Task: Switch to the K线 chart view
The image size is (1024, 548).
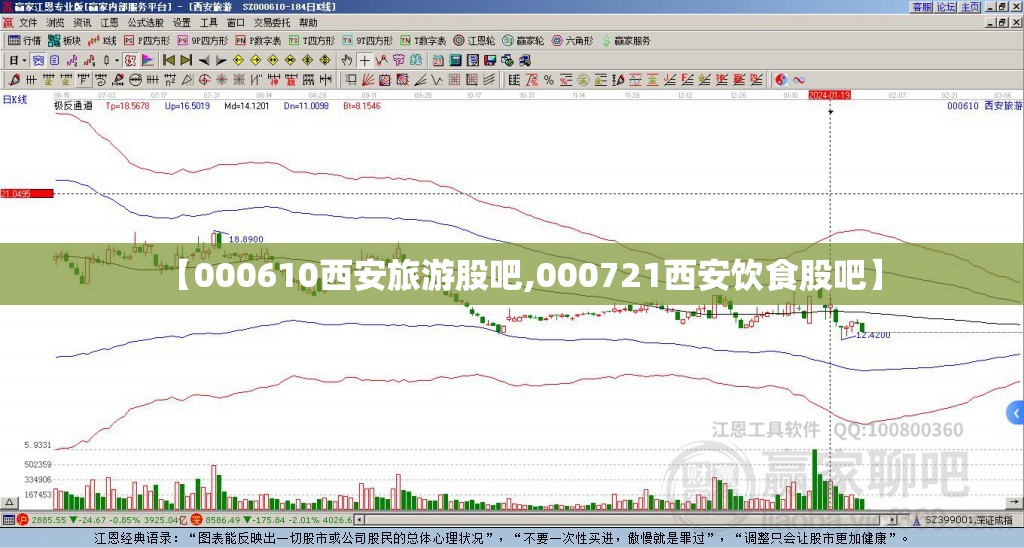Action: [102, 40]
